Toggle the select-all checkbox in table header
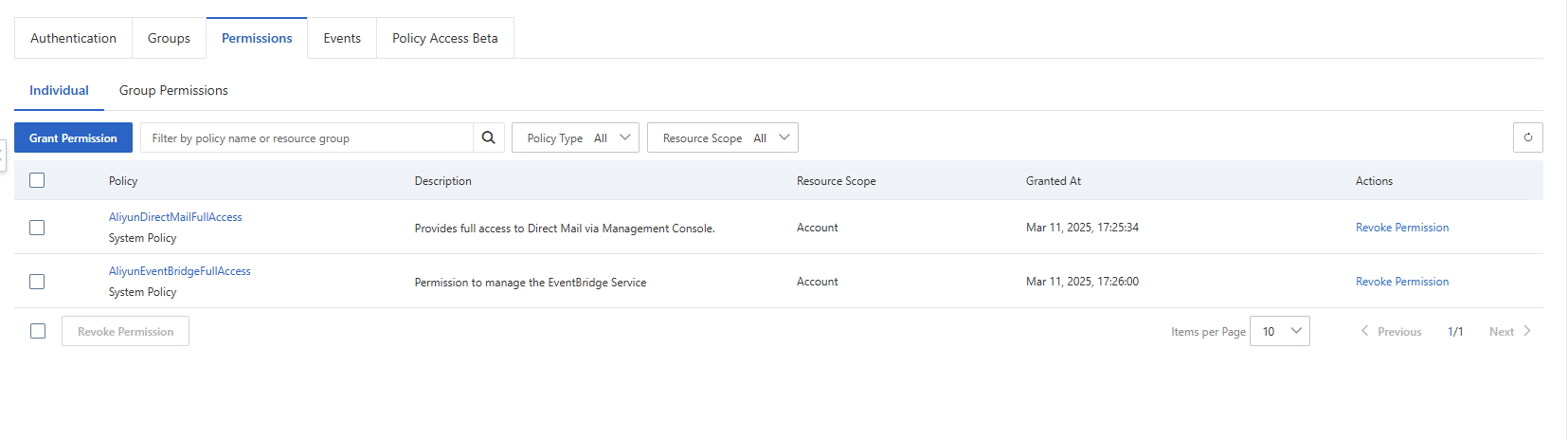 coord(37,180)
